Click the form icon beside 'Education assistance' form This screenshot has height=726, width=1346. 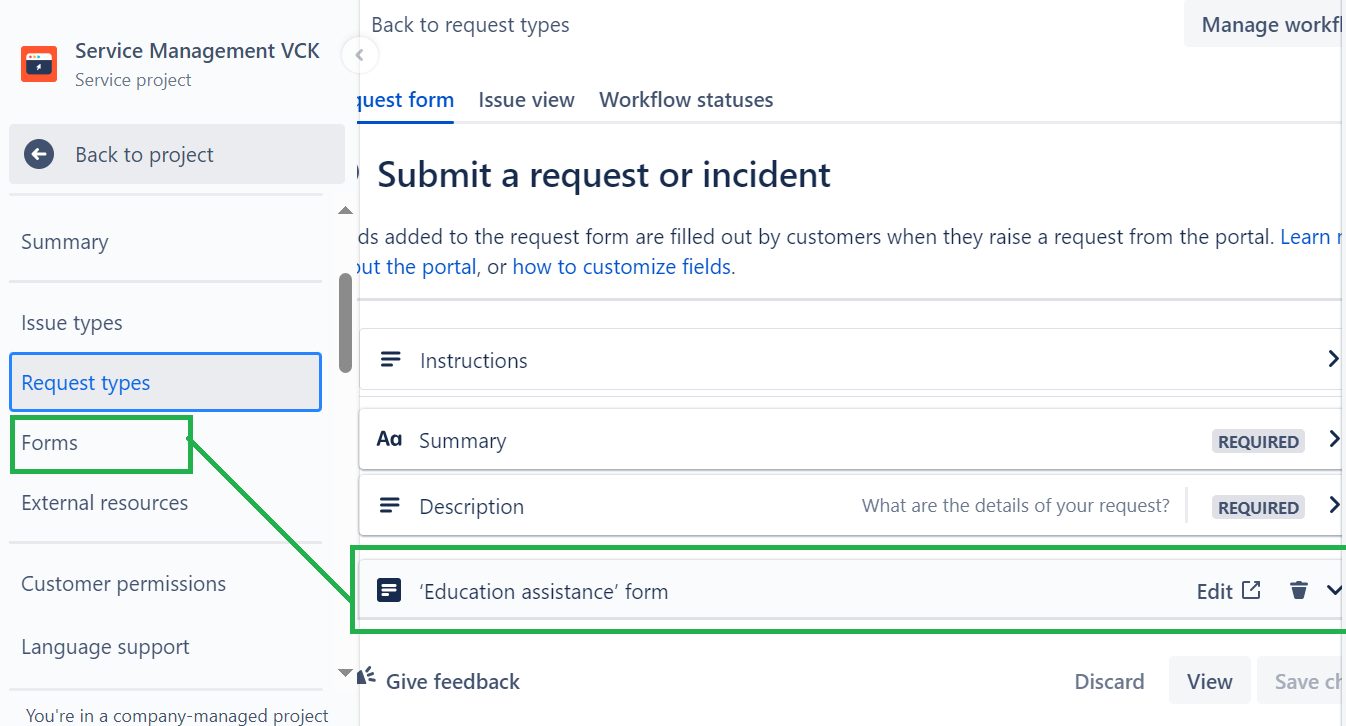tap(389, 590)
